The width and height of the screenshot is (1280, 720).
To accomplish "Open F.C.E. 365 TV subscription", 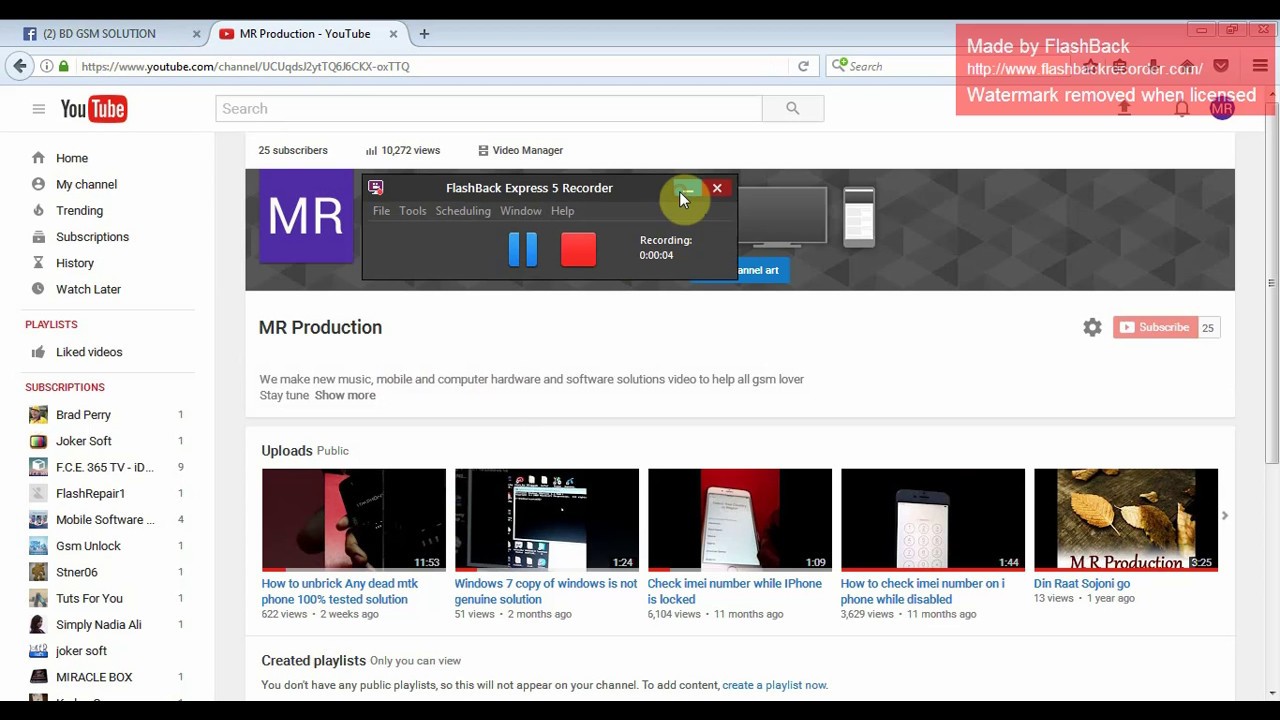I will tap(104, 467).
